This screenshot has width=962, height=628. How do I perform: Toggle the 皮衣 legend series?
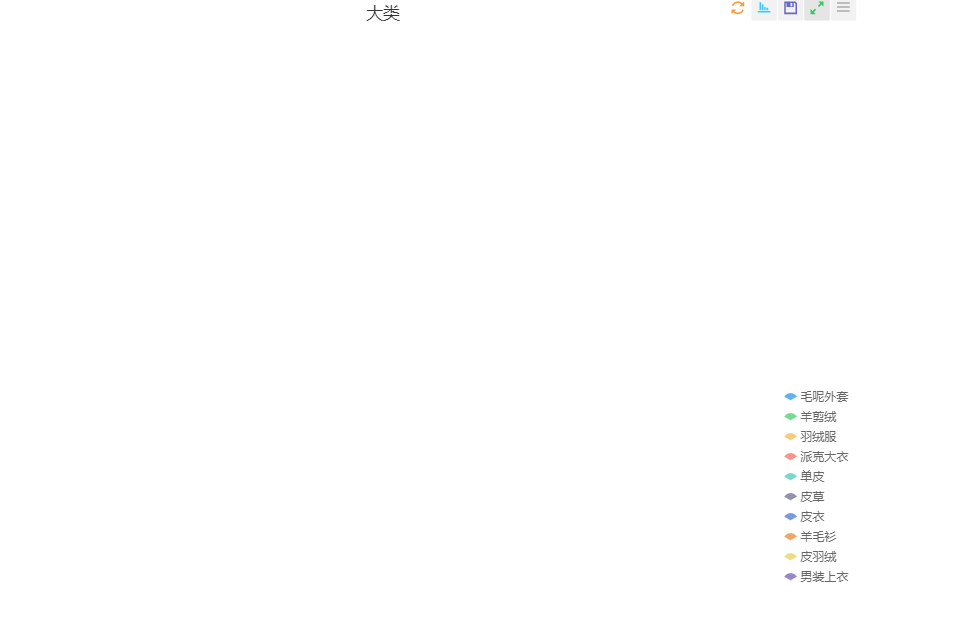click(x=804, y=517)
